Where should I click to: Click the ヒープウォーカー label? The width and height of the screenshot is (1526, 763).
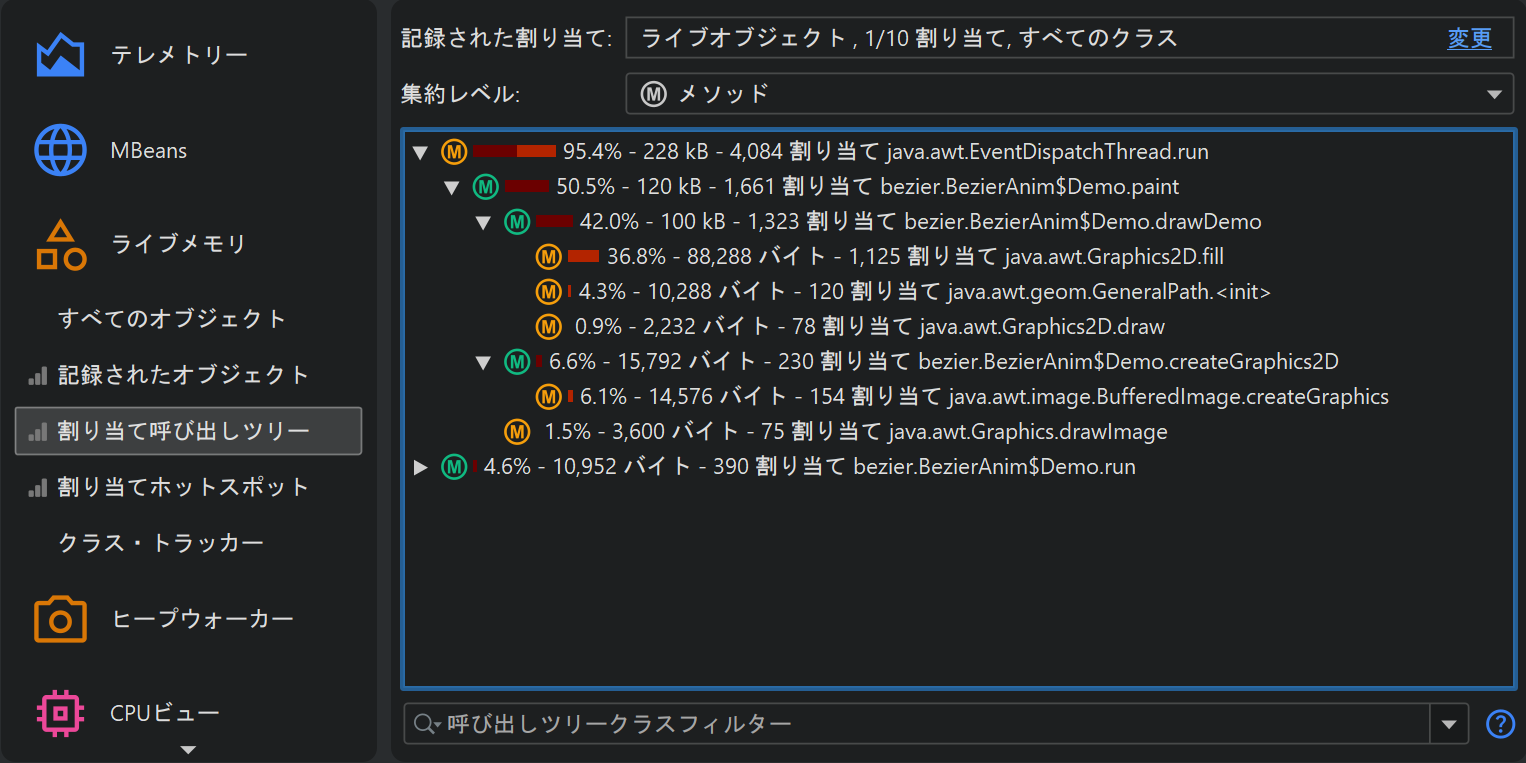click(203, 619)
